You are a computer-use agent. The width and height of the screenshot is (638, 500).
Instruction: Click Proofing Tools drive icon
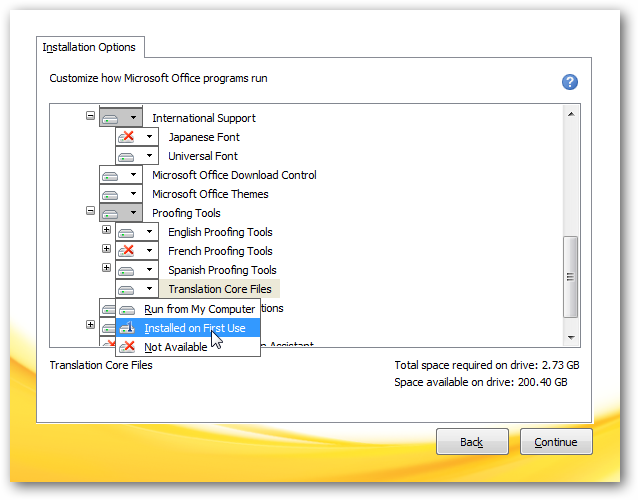tap(110, 214)
